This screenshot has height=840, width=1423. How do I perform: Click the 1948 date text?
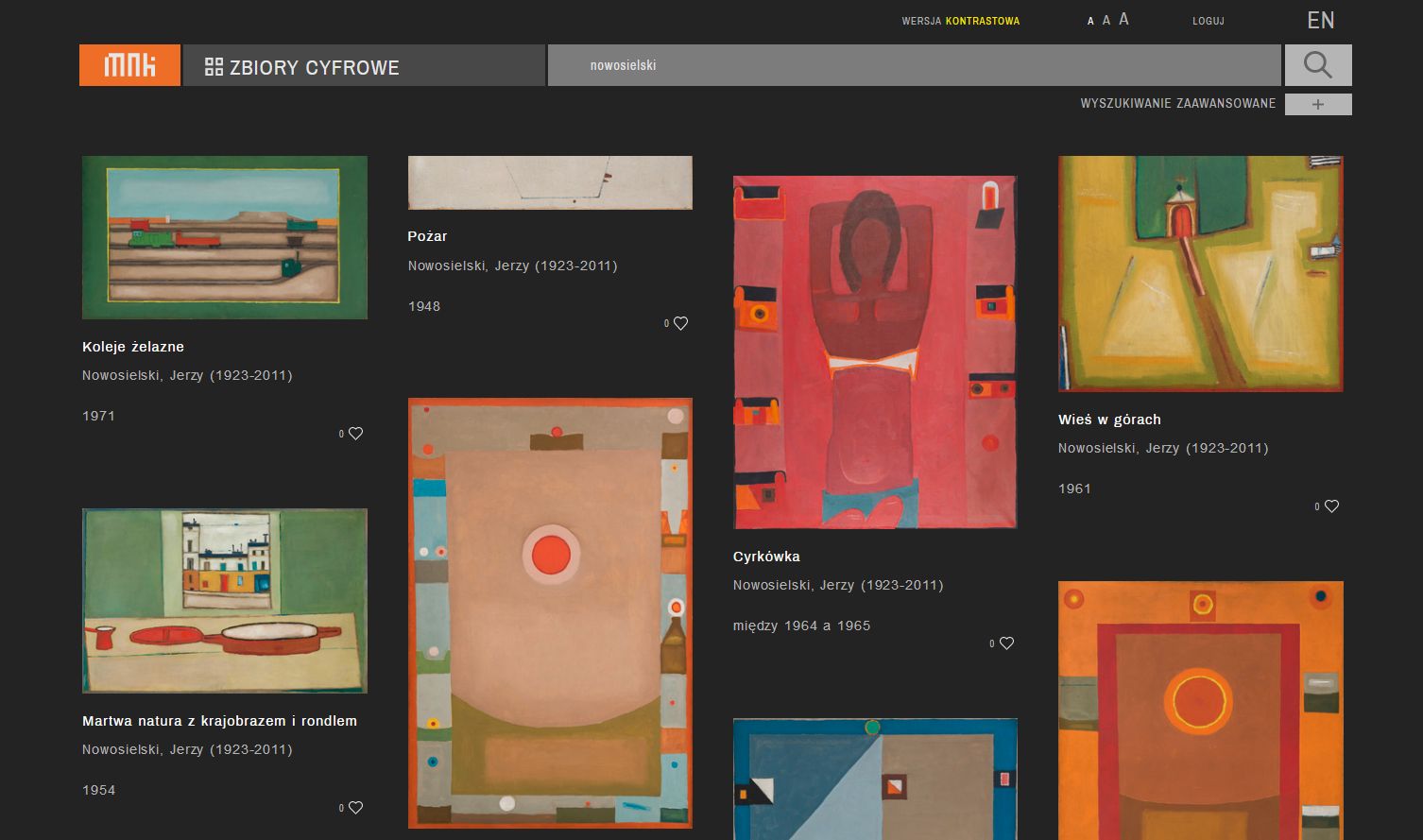[424, 306]
